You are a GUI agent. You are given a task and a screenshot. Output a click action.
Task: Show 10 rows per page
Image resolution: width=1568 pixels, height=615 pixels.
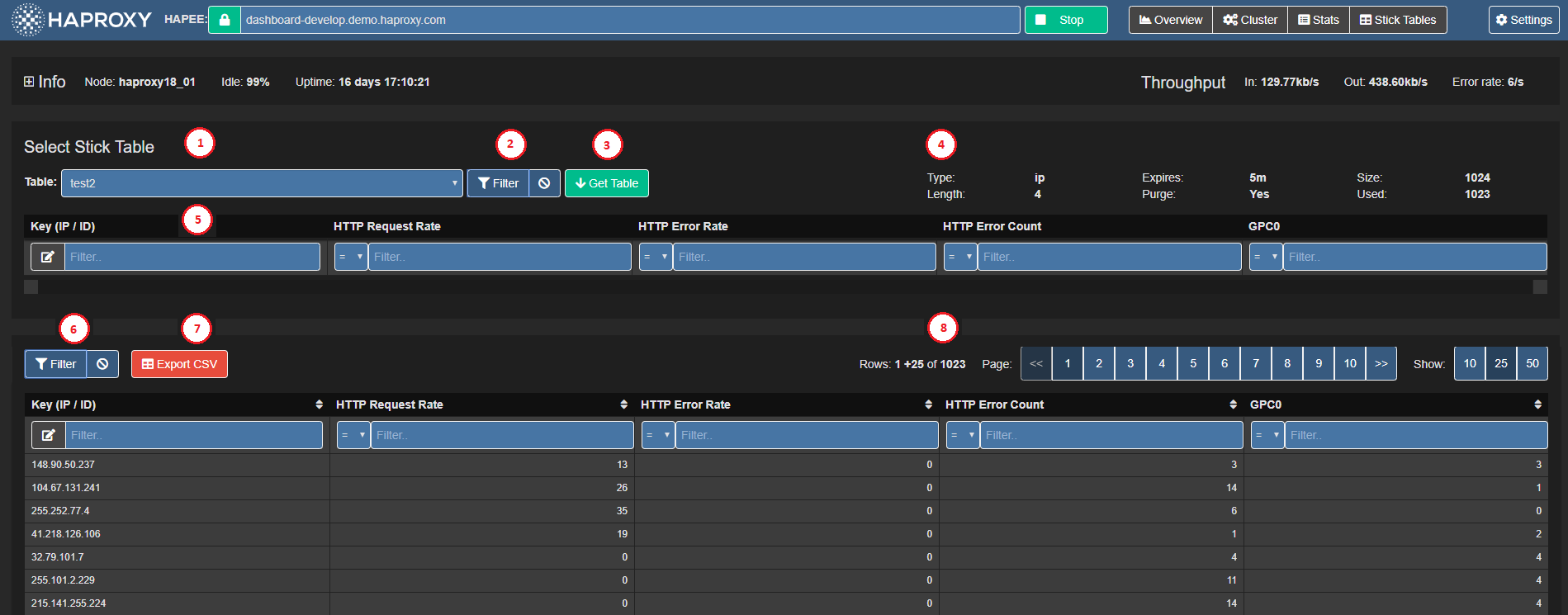[1470, 364]
